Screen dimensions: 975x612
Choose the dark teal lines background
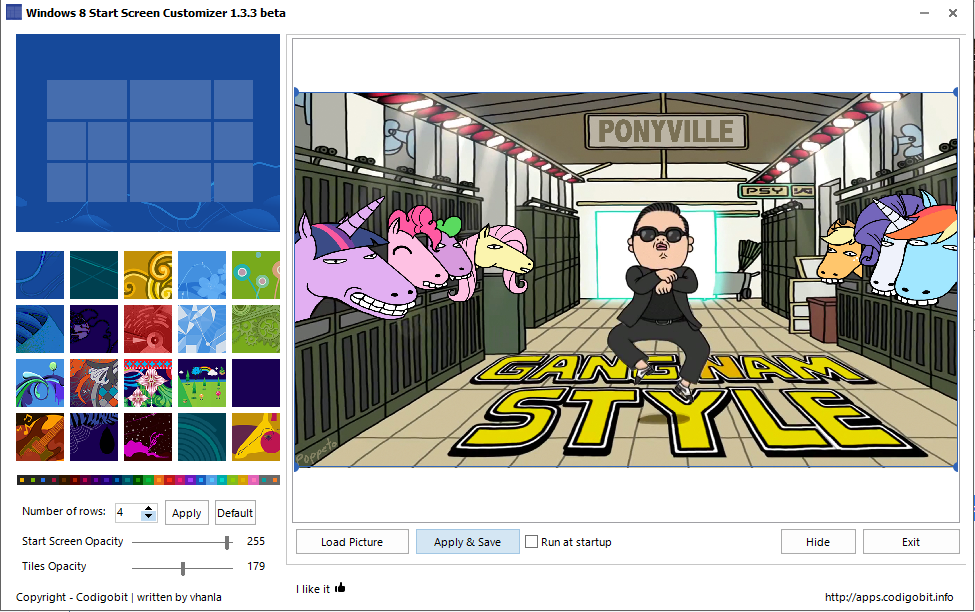[94, 275]
